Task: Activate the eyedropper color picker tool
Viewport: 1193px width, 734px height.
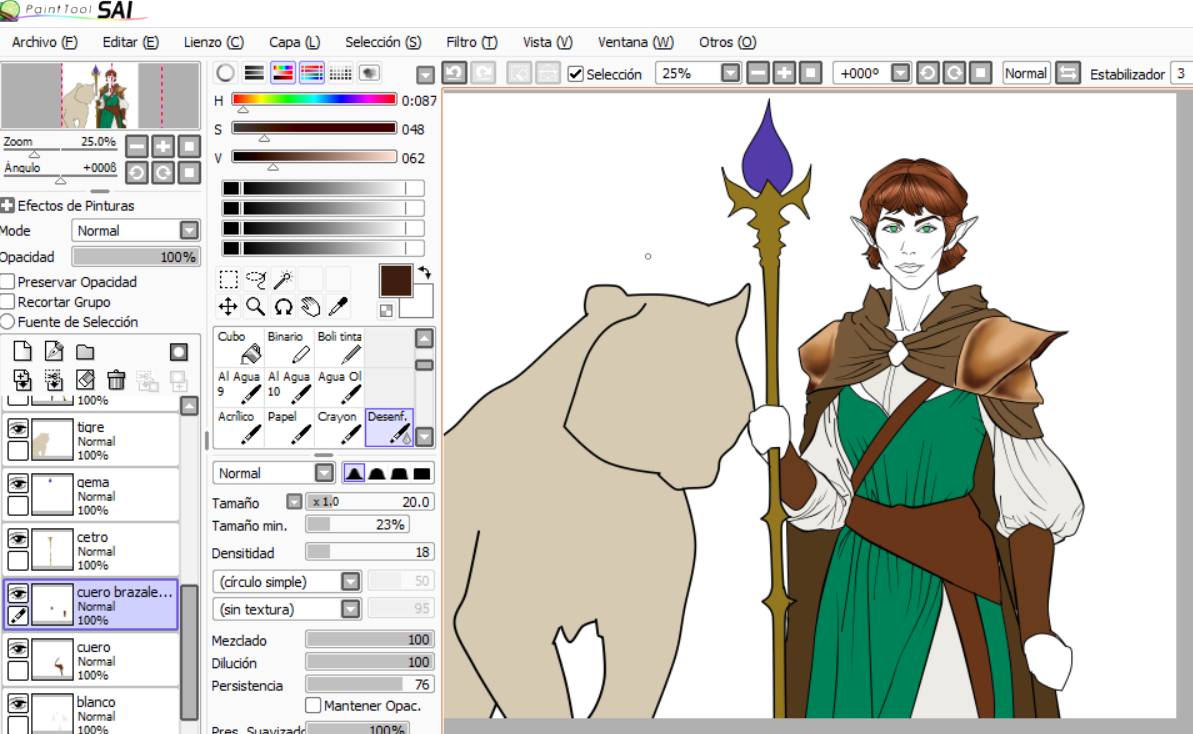Action: [x=338, y=306]
